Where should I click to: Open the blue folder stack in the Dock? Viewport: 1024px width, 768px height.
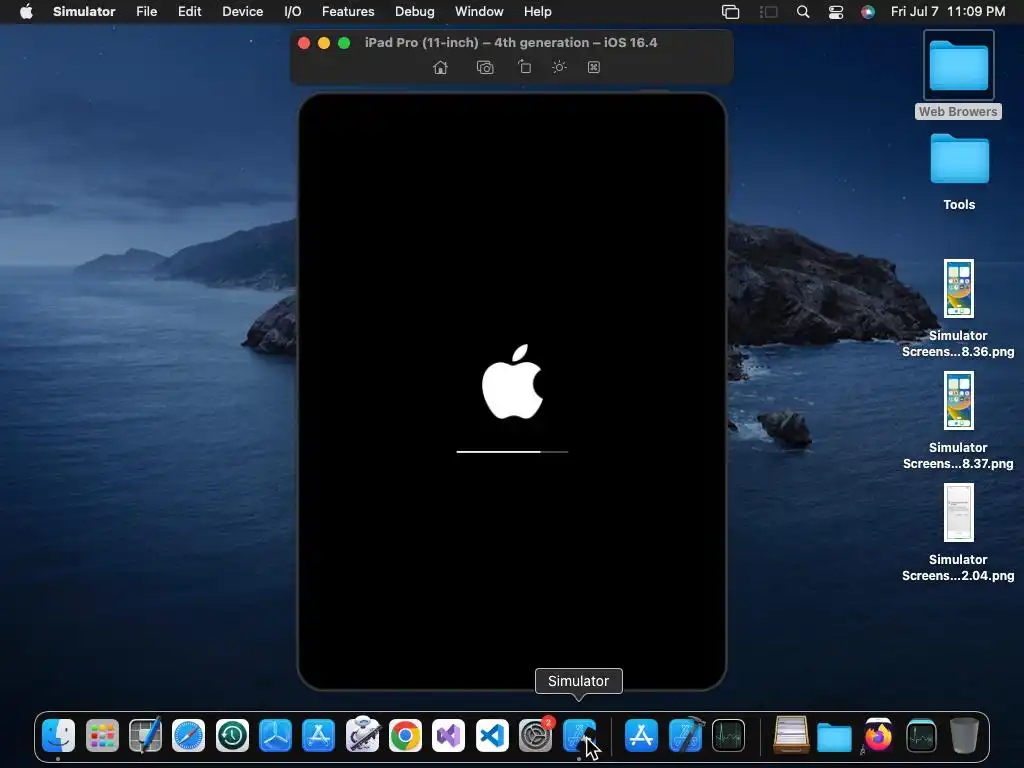click(x=835, y=737)
